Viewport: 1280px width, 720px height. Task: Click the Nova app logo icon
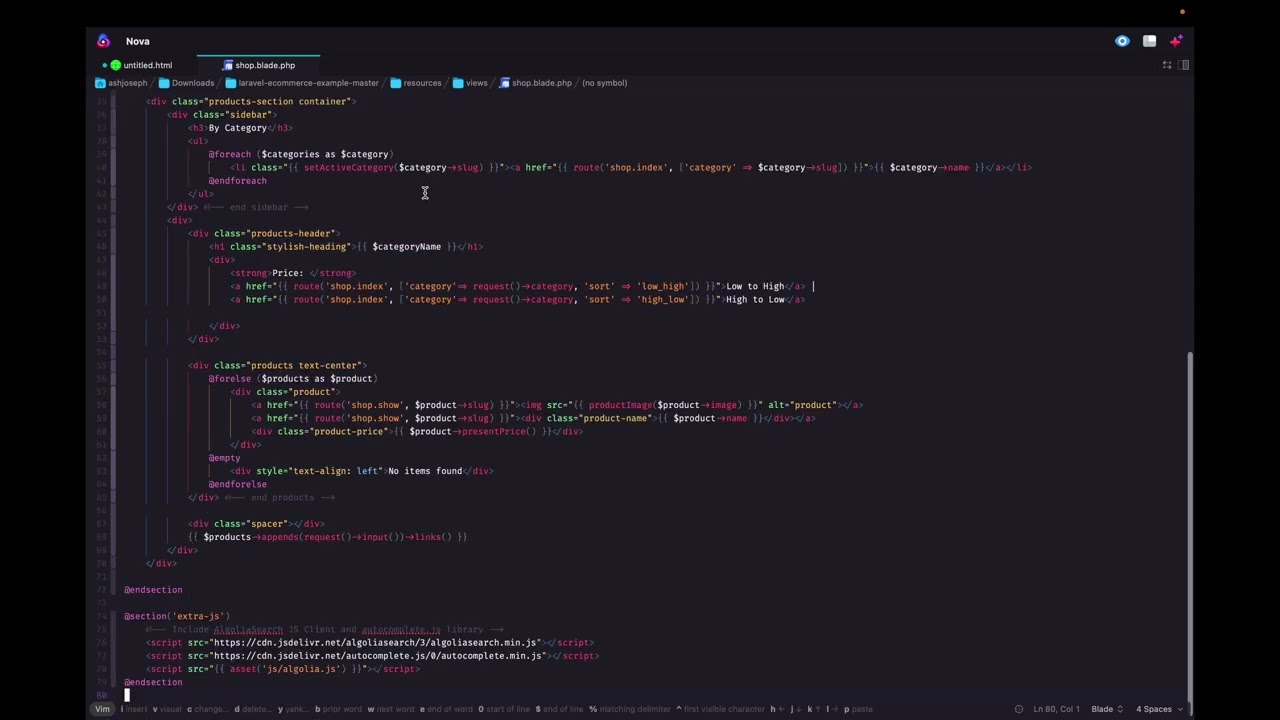coord(103,41)
